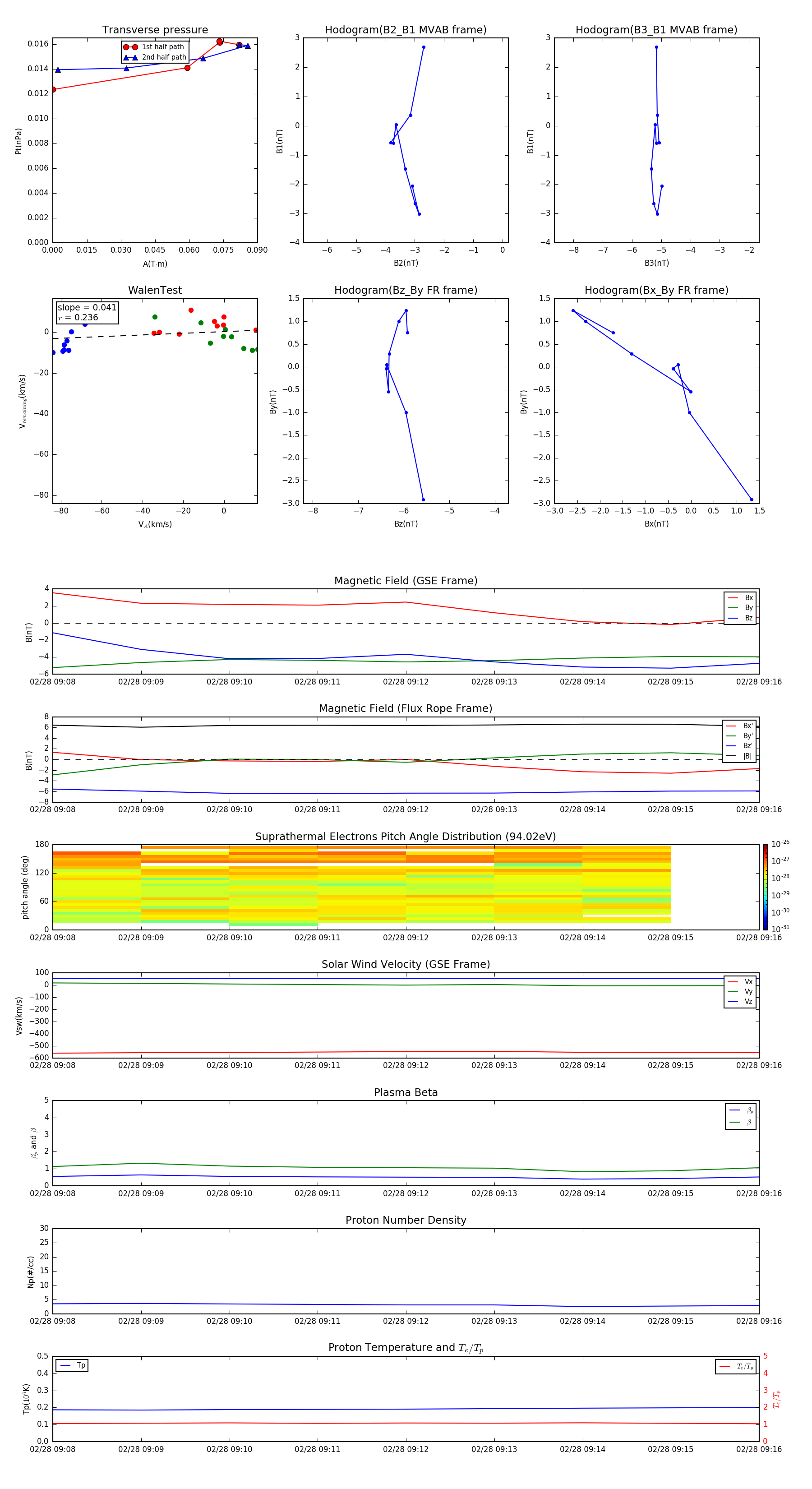
Task: Click the Hodogram(B2_B1 MVAB frame) title
Action: [x=406, y=30]
